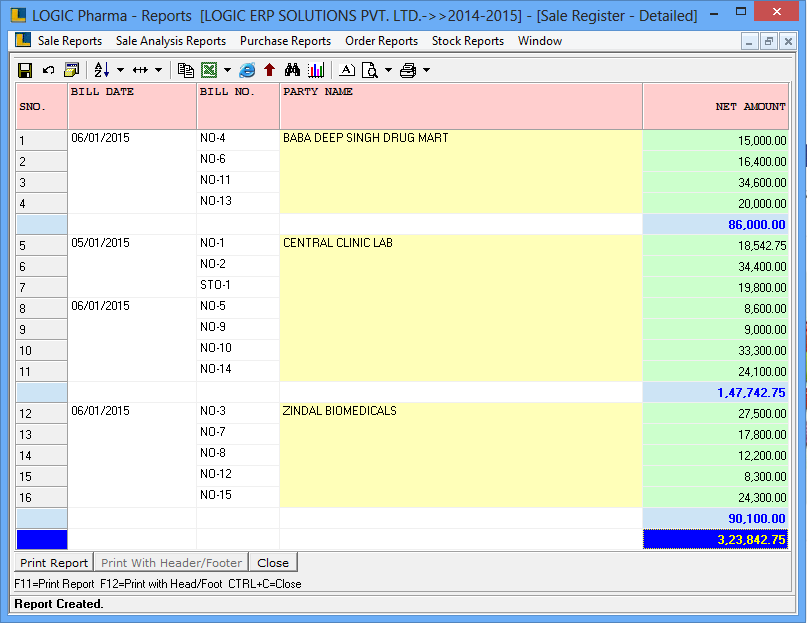This screenshot has height=623, width=807.
Task: Click the BILL NO. column header
Action: click(x=238, y=107)
